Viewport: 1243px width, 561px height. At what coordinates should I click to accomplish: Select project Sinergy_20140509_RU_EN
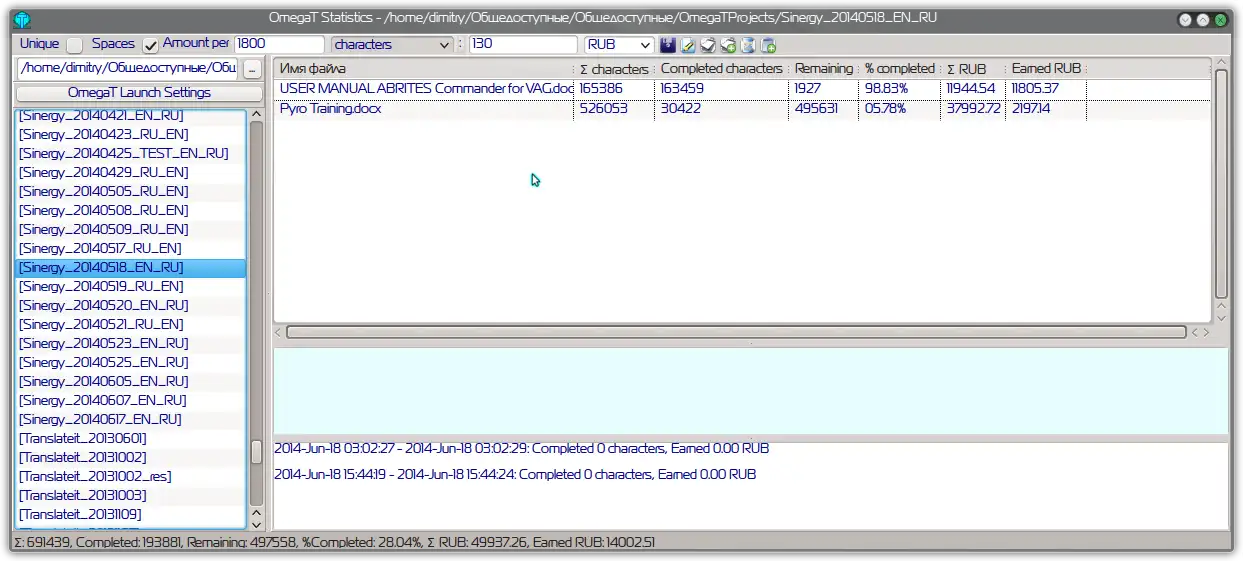[131, 229]
